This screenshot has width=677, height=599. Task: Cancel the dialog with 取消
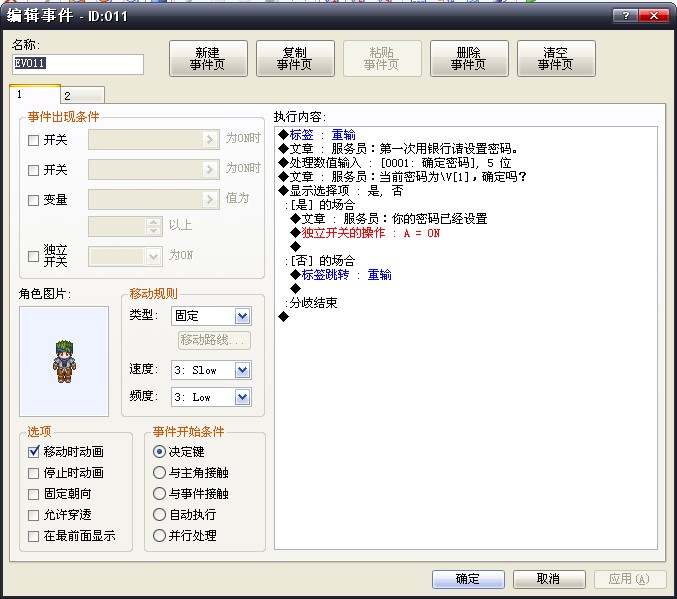click(x=549, y=579)
